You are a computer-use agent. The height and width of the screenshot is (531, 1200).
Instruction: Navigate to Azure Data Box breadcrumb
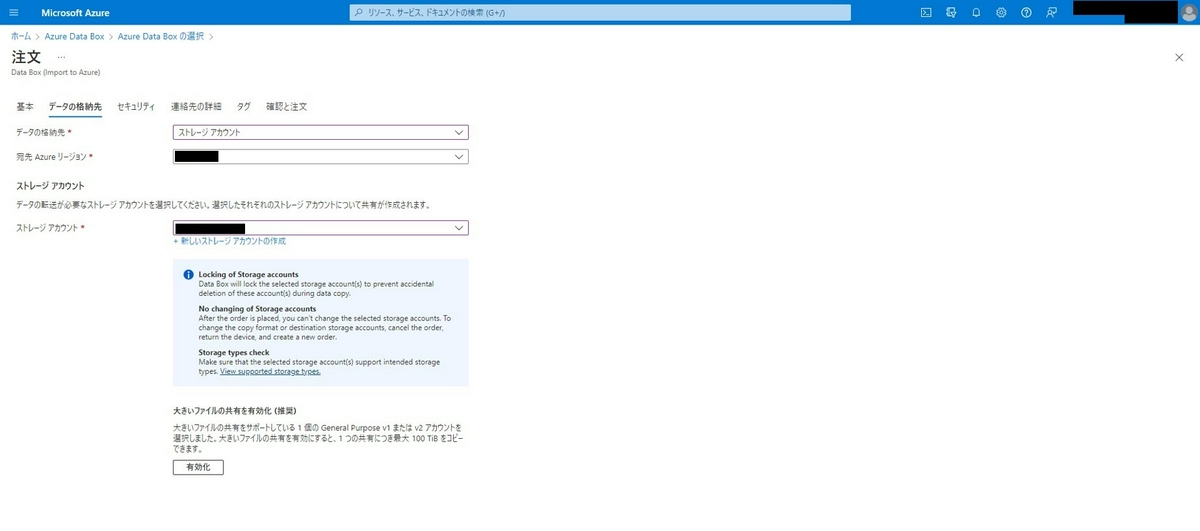pyautogui.click(x=75, y=36)
